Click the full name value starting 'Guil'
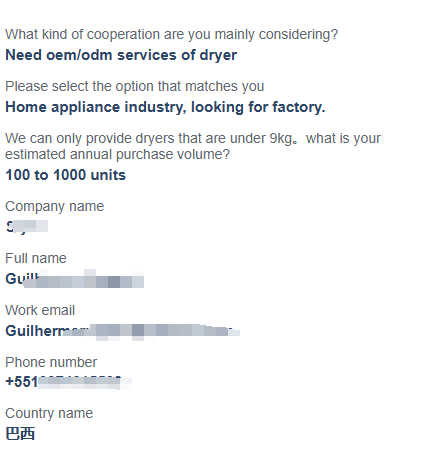Screen dimensions: 448x461 [x=75, y=279]
